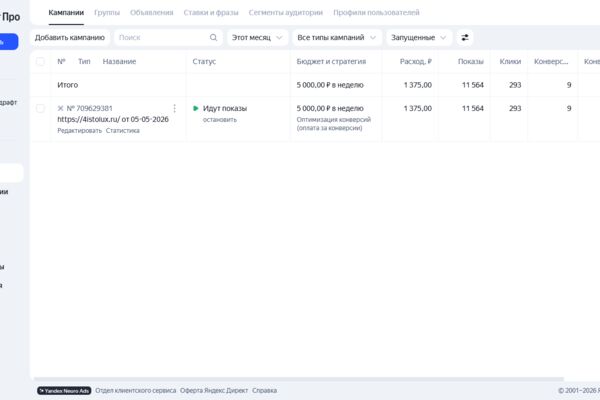Image resolution: width=600 pixels, height=400 pixels.
Task: Open Запущенные status filter dropdown
Action: 419,38
